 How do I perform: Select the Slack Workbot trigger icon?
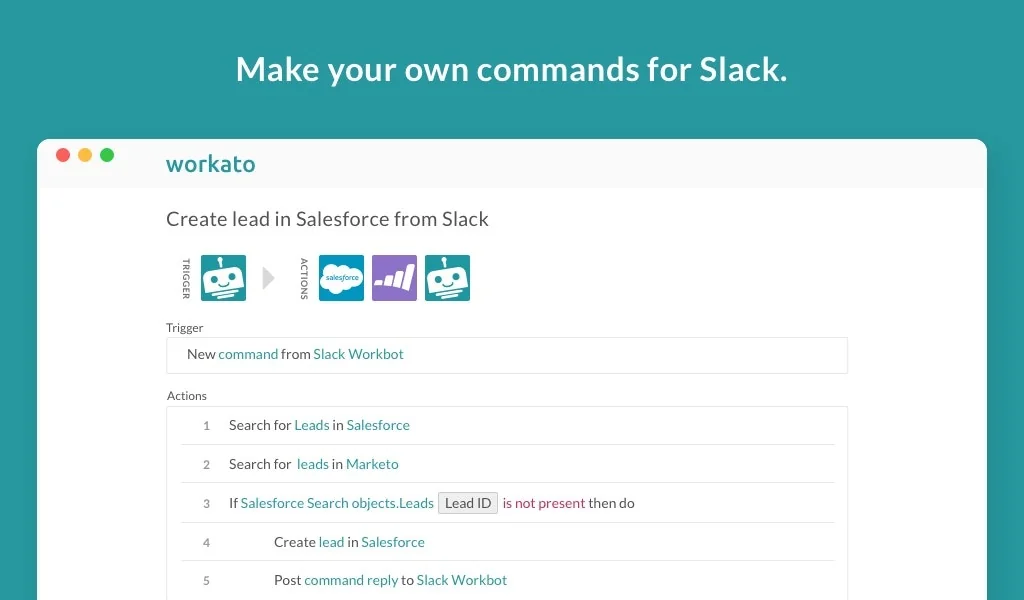222,278
